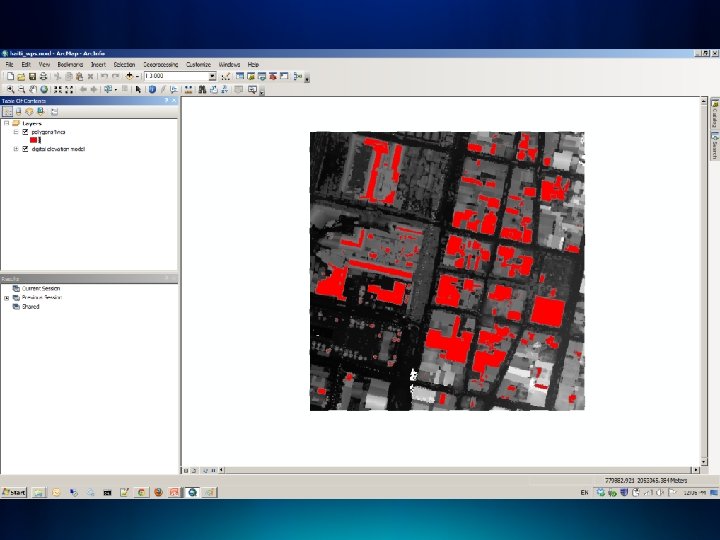
Task: Create a new map document
Action: (x=10, y=76)
